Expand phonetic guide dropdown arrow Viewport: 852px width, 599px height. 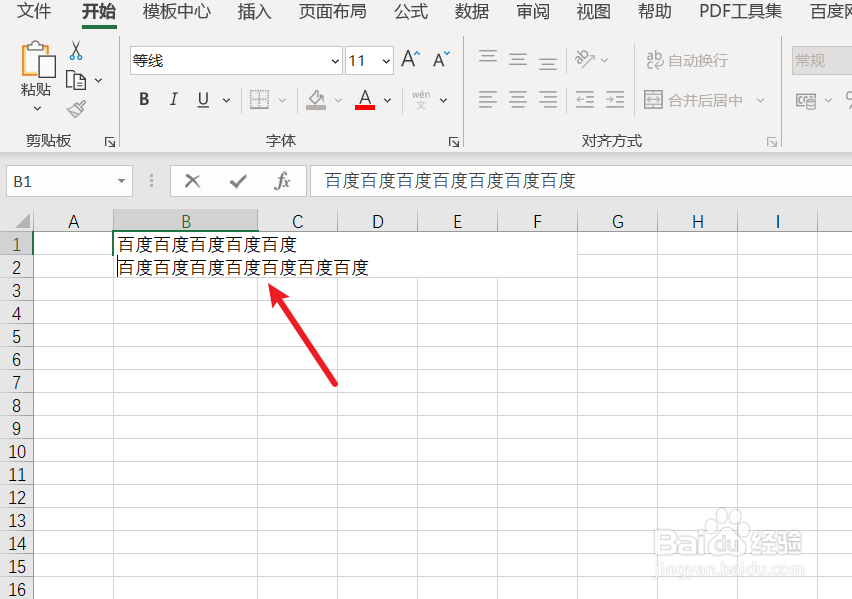click(443, 100)
